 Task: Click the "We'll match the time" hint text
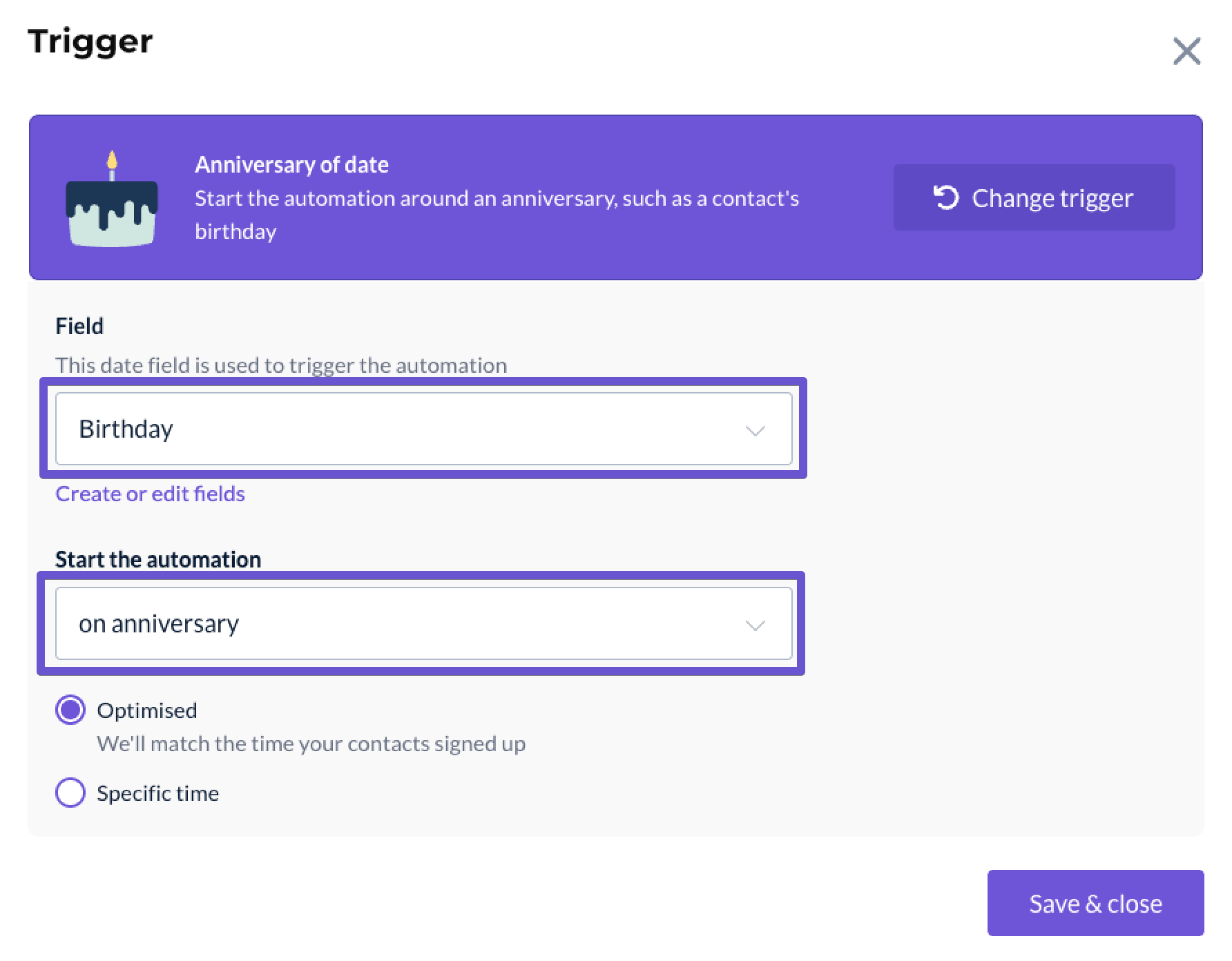pos(311,744)
